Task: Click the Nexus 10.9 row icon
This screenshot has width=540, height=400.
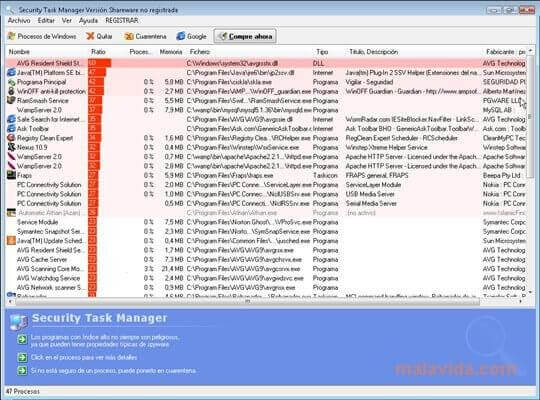Action: 11,147
